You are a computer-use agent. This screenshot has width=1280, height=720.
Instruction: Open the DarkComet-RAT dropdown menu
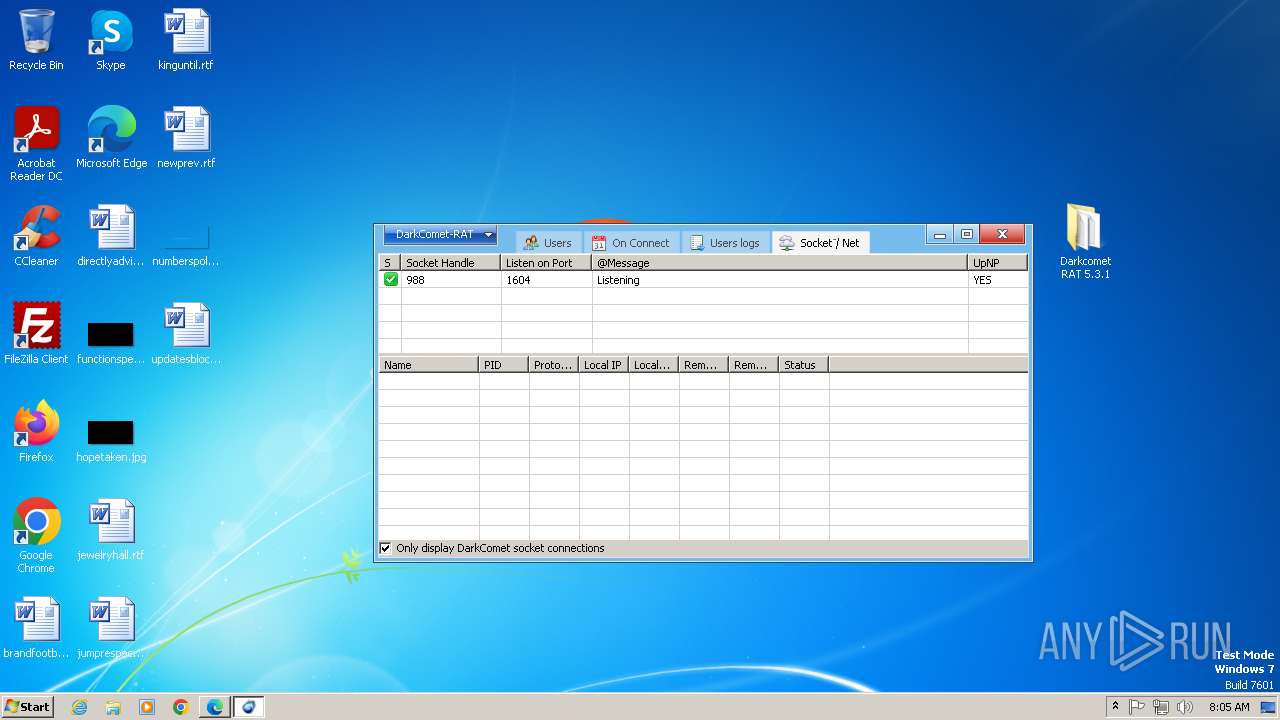pos(440,234)
